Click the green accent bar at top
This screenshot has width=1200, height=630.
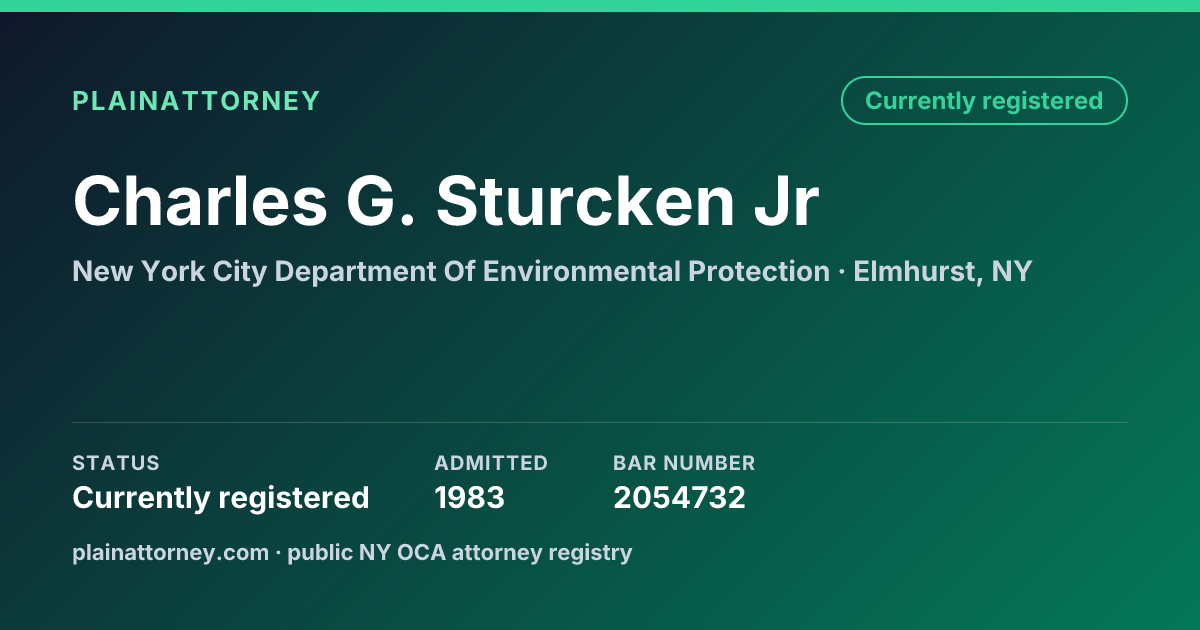click(x=600, y=6)
